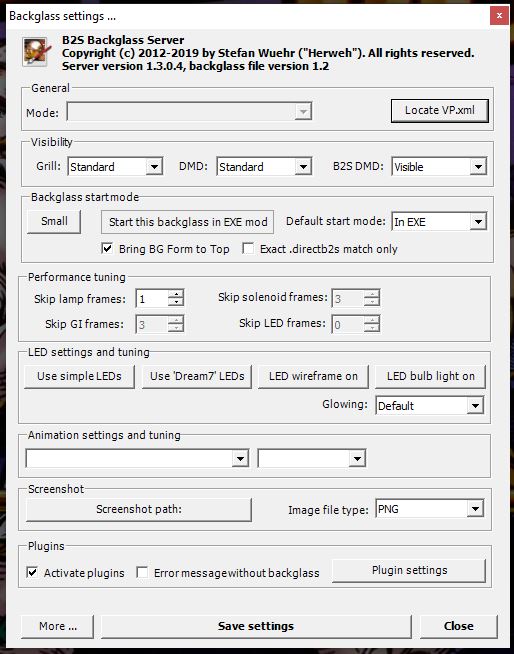Click the Copyright Stefan Wuehr text line
Viewport: 514px width, 654px height.
point(268,53)
